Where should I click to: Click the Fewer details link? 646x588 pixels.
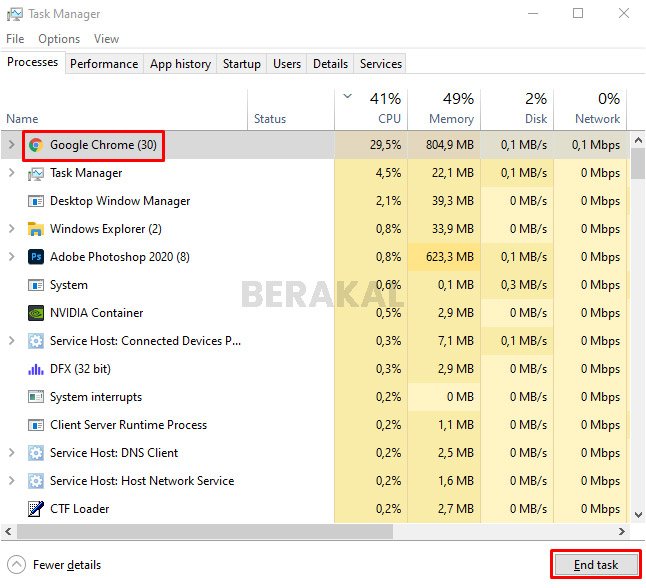[67, 565]
